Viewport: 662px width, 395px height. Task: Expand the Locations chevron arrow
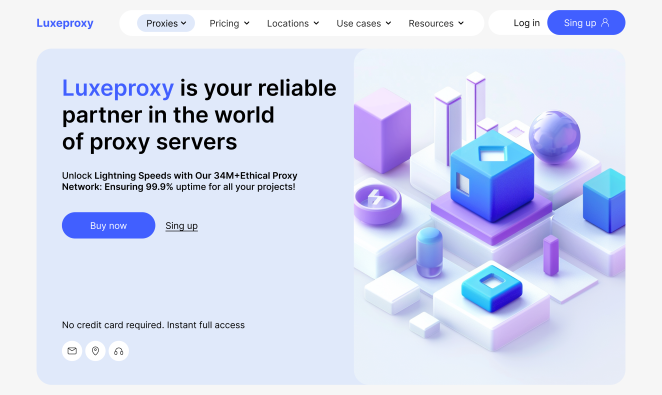(x=316, y=23)
